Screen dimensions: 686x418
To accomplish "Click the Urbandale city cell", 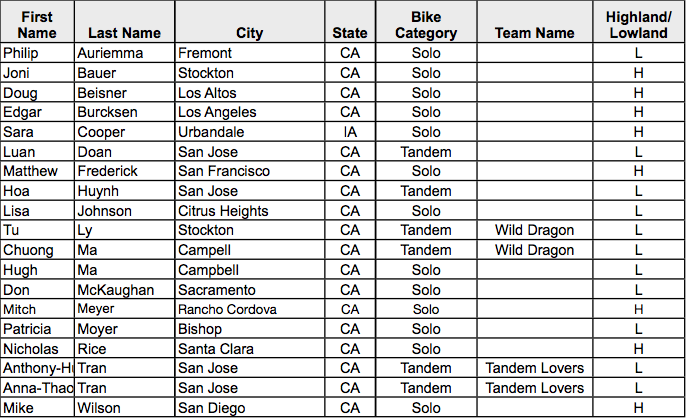I will pyautogui.click(x=249, y=132).
